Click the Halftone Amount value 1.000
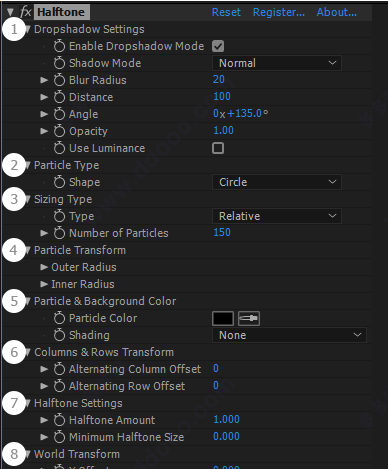 tap(226, 419)
